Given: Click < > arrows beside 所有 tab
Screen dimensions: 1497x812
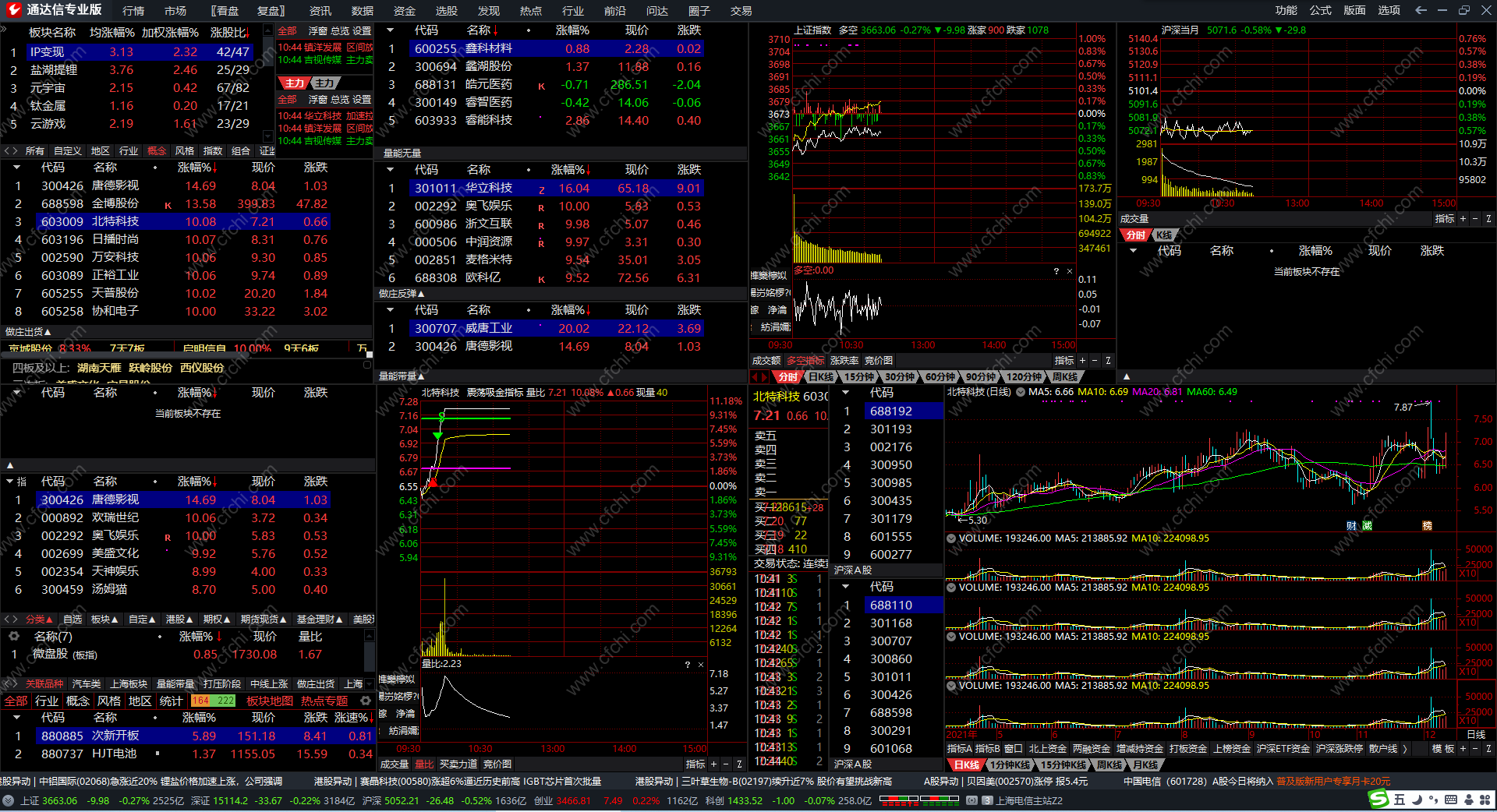Looking at the screenshot, I should [x=11, y=150].
